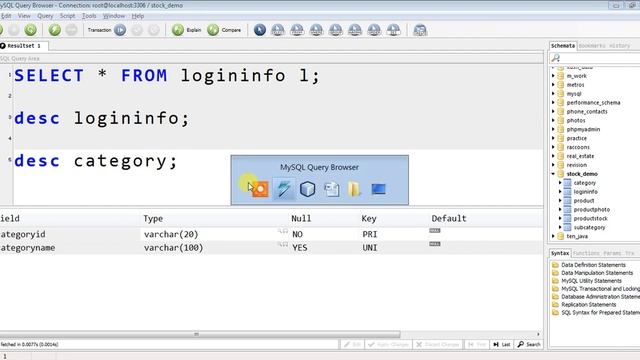Open Data Definition Statements folder
This screenshot has width=640, height=360.
coord(593,265)
